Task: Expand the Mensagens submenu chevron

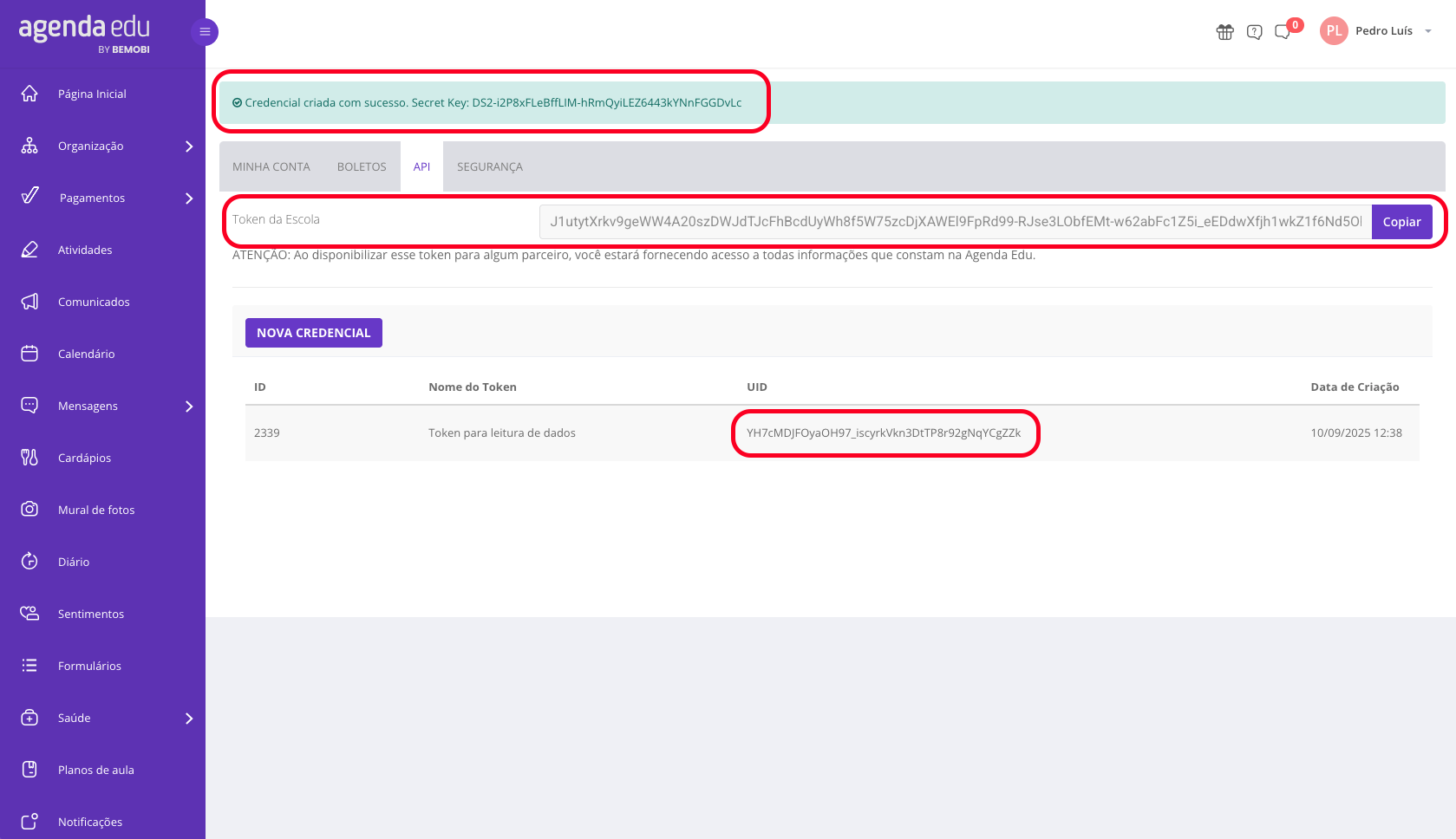Action: point(189,406)
